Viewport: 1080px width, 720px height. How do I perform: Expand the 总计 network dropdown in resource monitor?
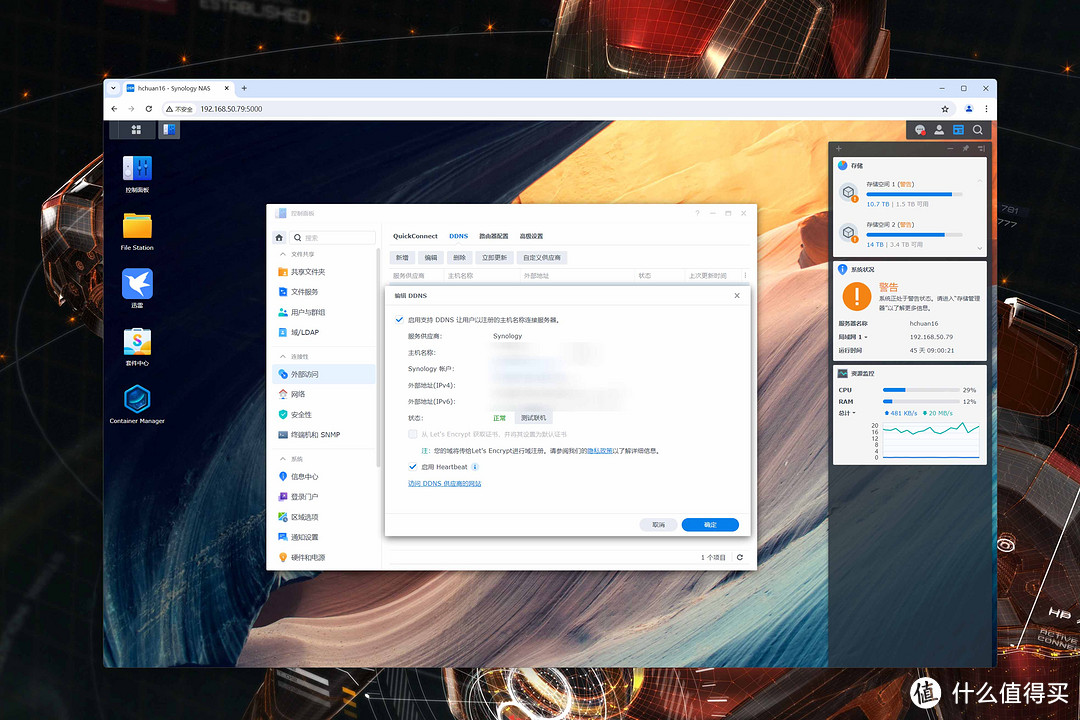pos(848,413)
